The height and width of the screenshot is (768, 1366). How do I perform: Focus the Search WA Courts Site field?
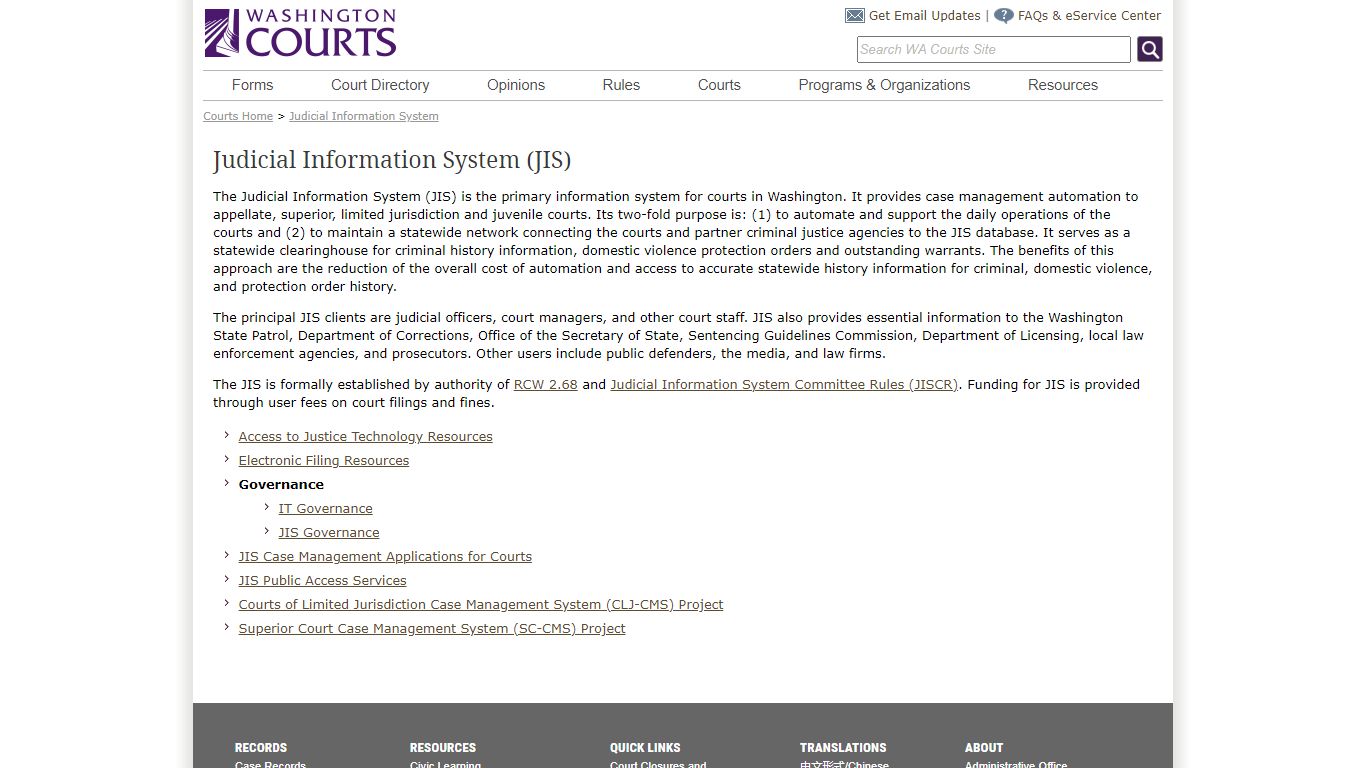tap(994, 49)
